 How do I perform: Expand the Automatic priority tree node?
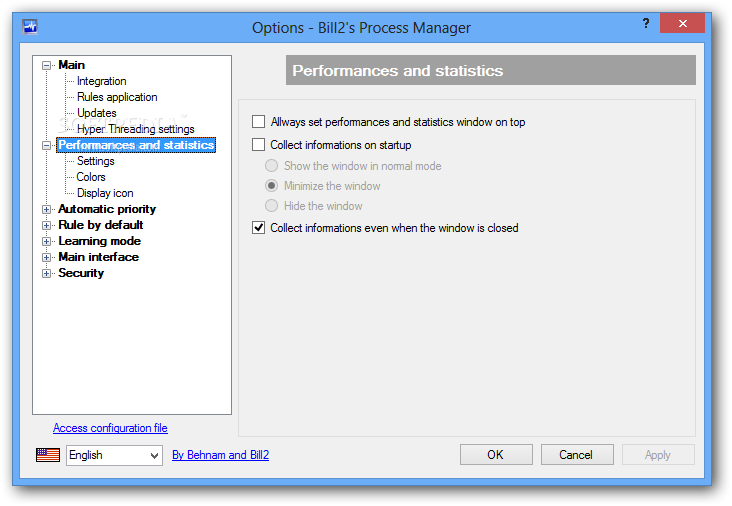[46, 210]
